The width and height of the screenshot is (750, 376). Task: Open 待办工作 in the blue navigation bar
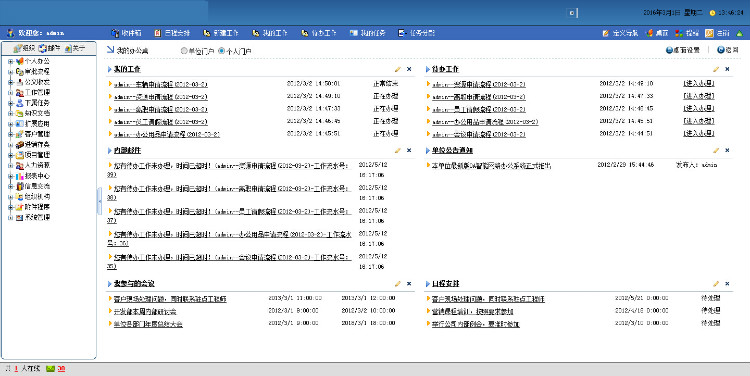[319, 33]
